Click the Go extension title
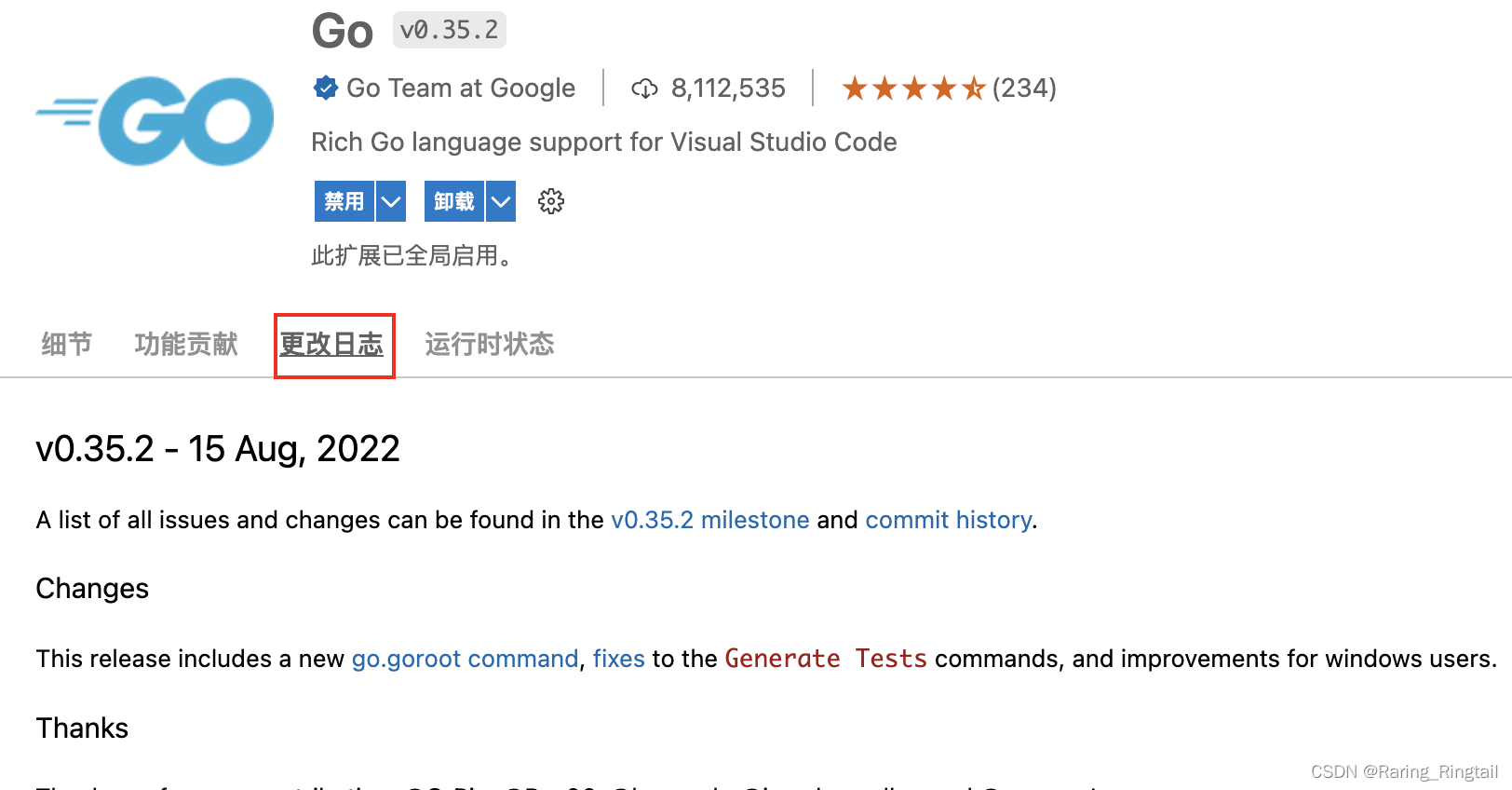The height and width of the screenshot is (790, 1512). [x=343, y=32]
